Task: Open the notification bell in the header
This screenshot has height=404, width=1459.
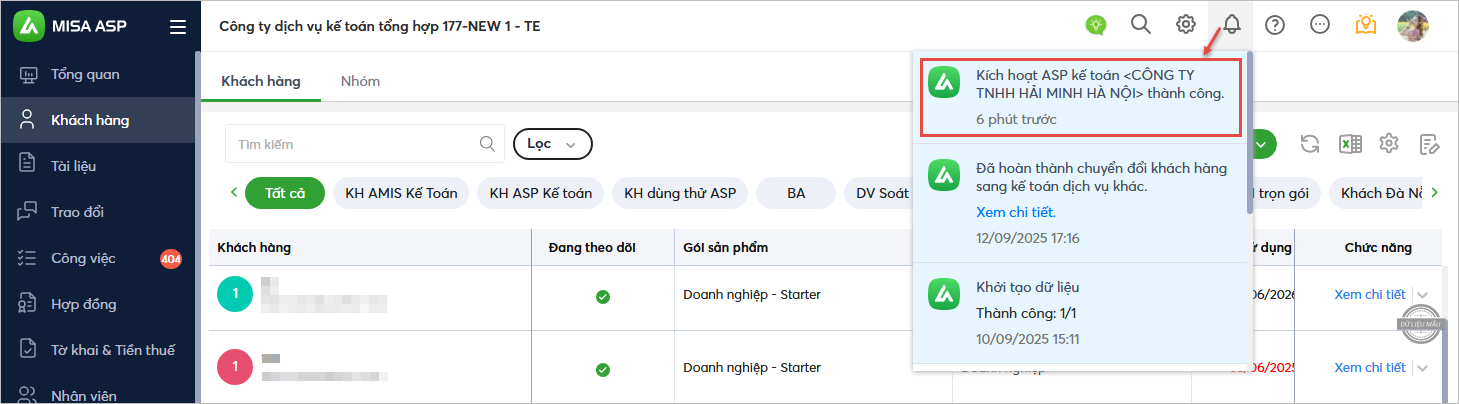Action: click(1231, 25)
